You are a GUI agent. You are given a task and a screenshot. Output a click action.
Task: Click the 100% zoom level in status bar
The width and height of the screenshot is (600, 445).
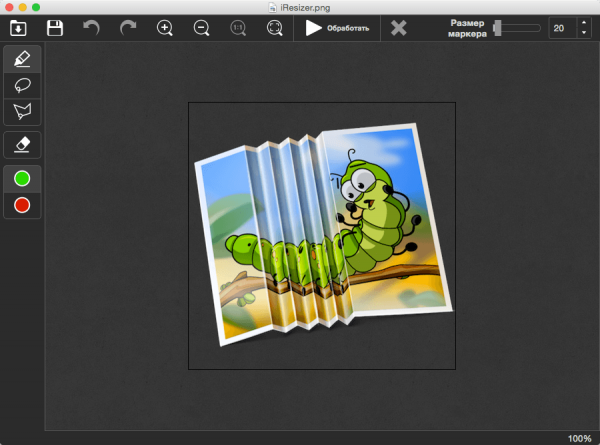coord(579,438)
